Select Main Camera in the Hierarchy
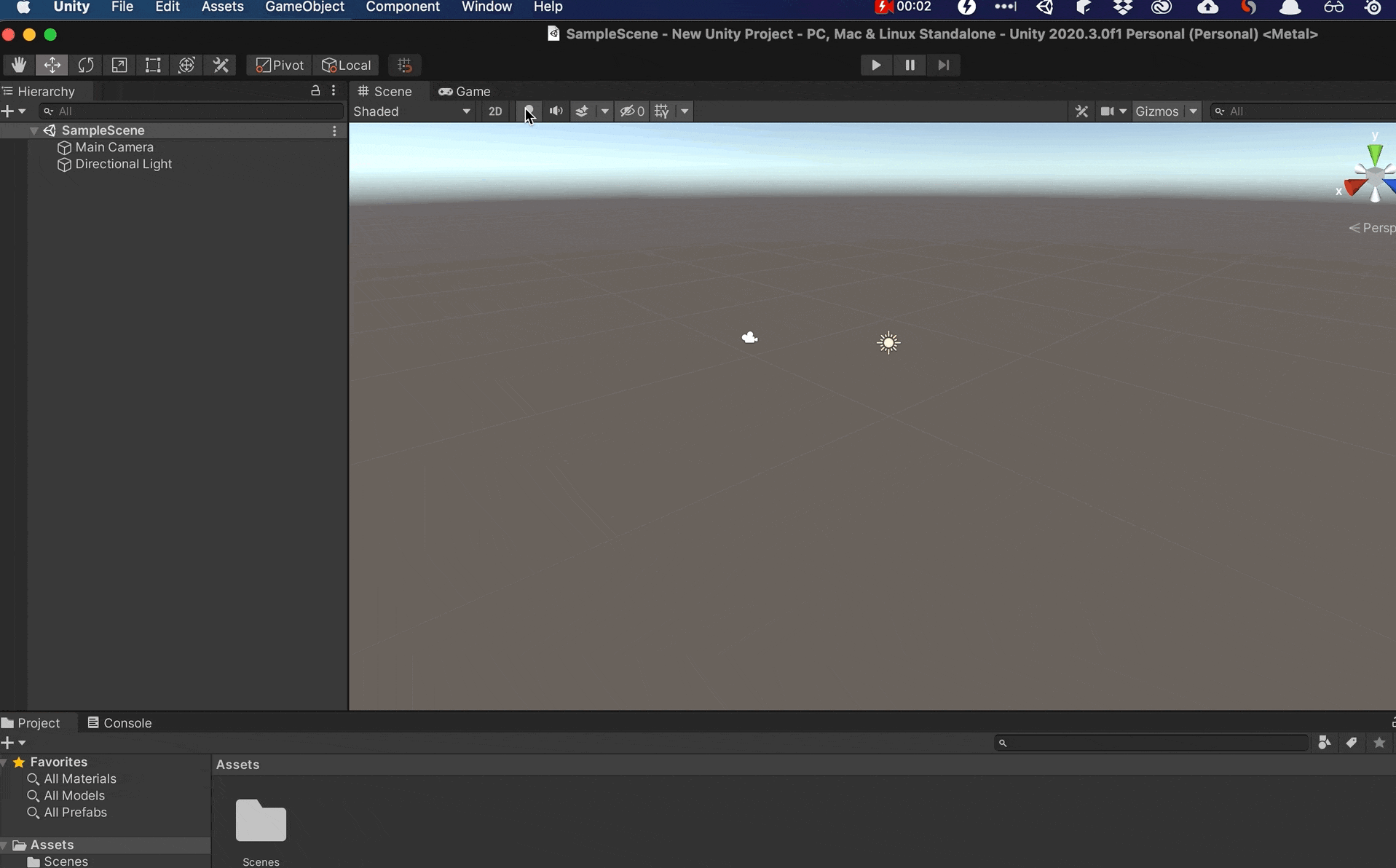1396x868 pixels. pyautogui.click(x=114, y=147)
